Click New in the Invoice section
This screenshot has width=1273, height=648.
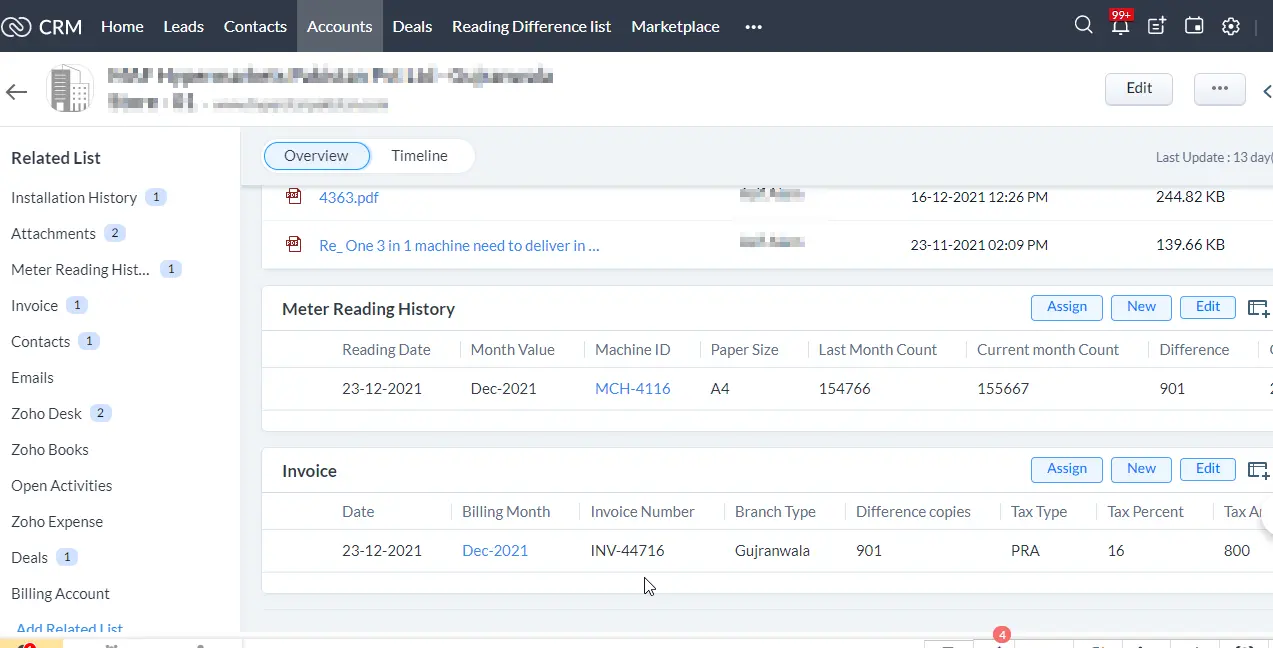(1141, 469)
